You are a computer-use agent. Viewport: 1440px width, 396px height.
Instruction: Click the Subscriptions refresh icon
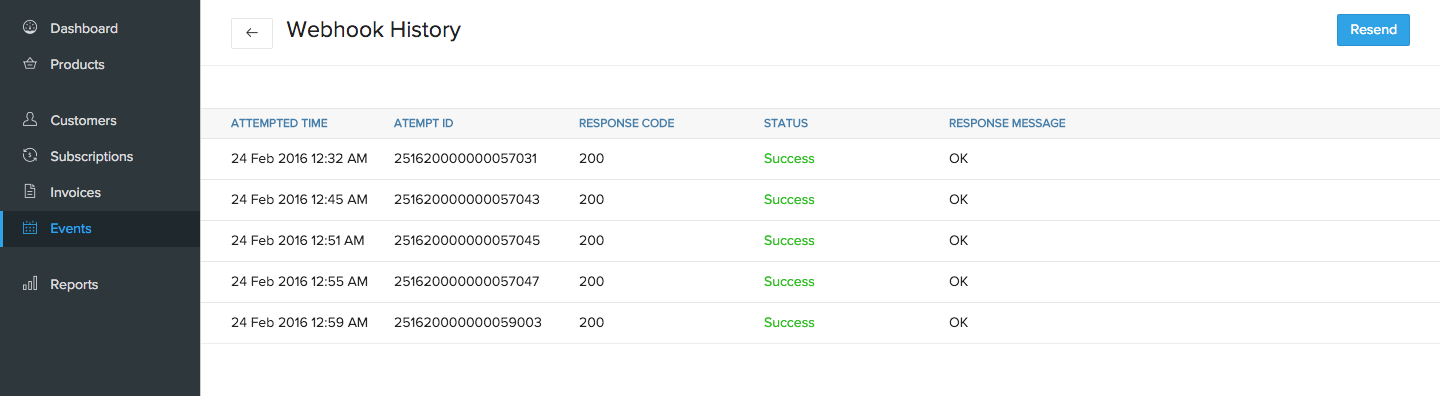[30, 156]
